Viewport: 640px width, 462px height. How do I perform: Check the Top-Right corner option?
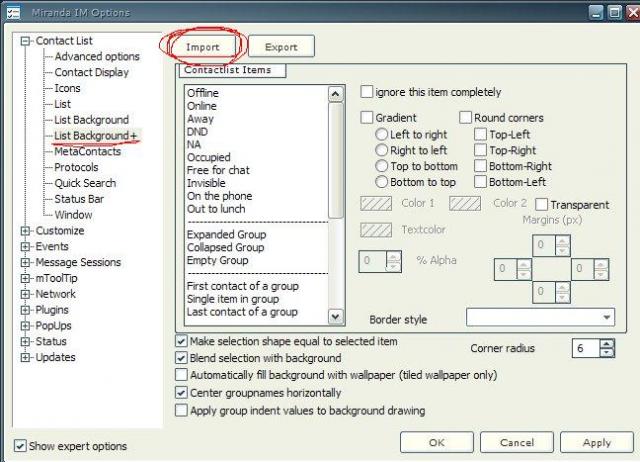click(480, 150)
